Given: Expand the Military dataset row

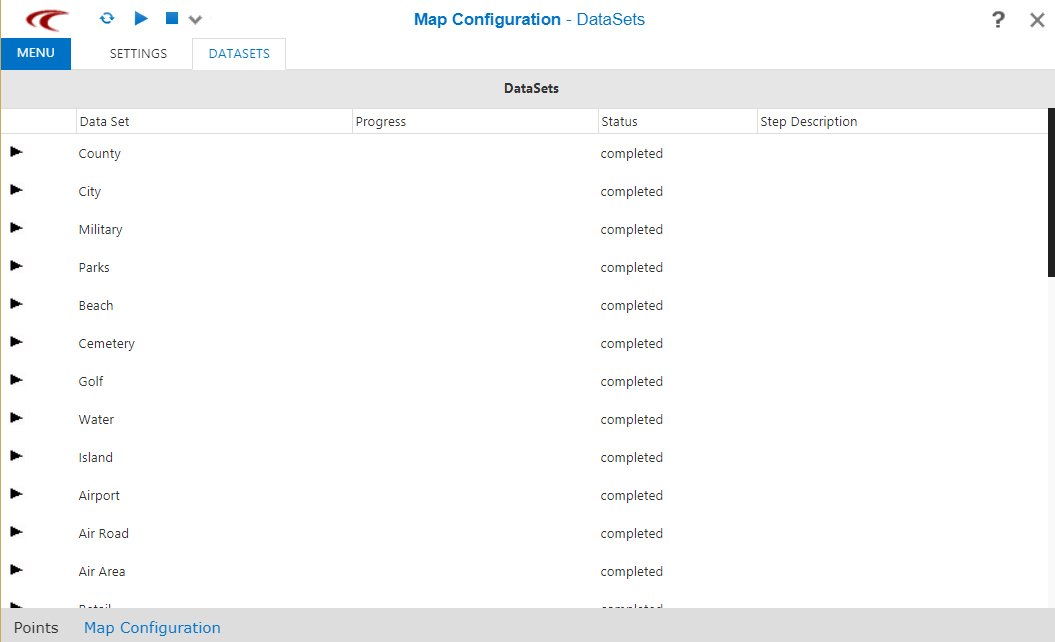Looking at the screenshot, I should 15,226.
